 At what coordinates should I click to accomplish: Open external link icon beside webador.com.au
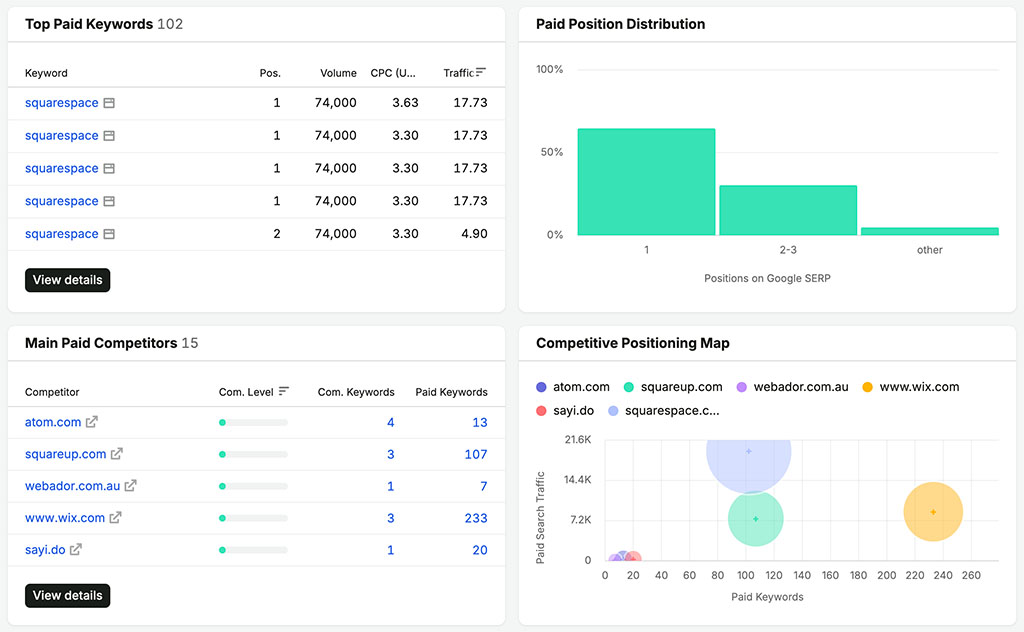click(x=131, y=486)
